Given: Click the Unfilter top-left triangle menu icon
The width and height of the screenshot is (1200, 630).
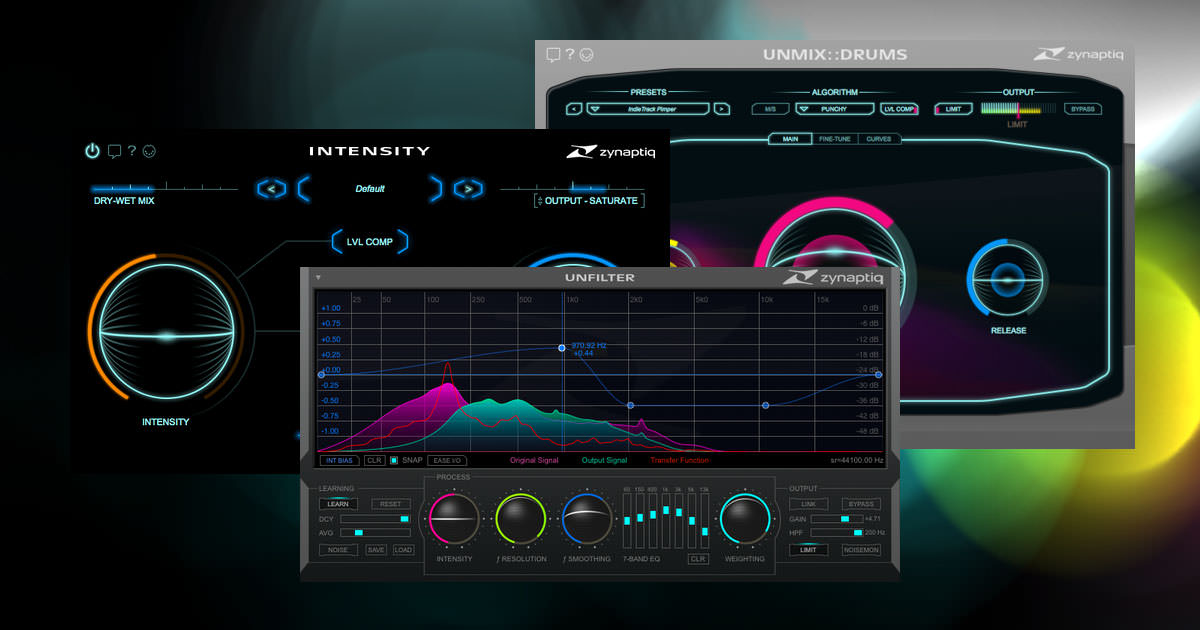Looking at the screenshot, I should click(x=318, y=277).
